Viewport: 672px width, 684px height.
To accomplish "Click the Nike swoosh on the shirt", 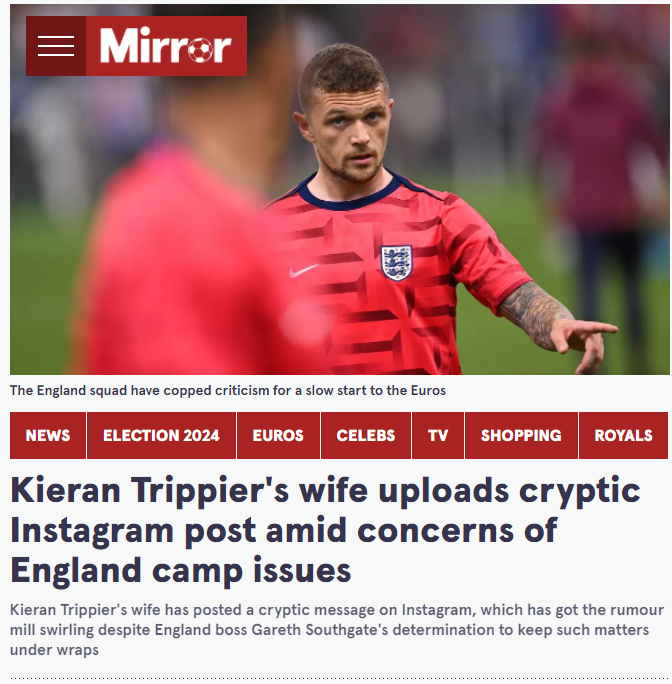I will coord(304,270).
